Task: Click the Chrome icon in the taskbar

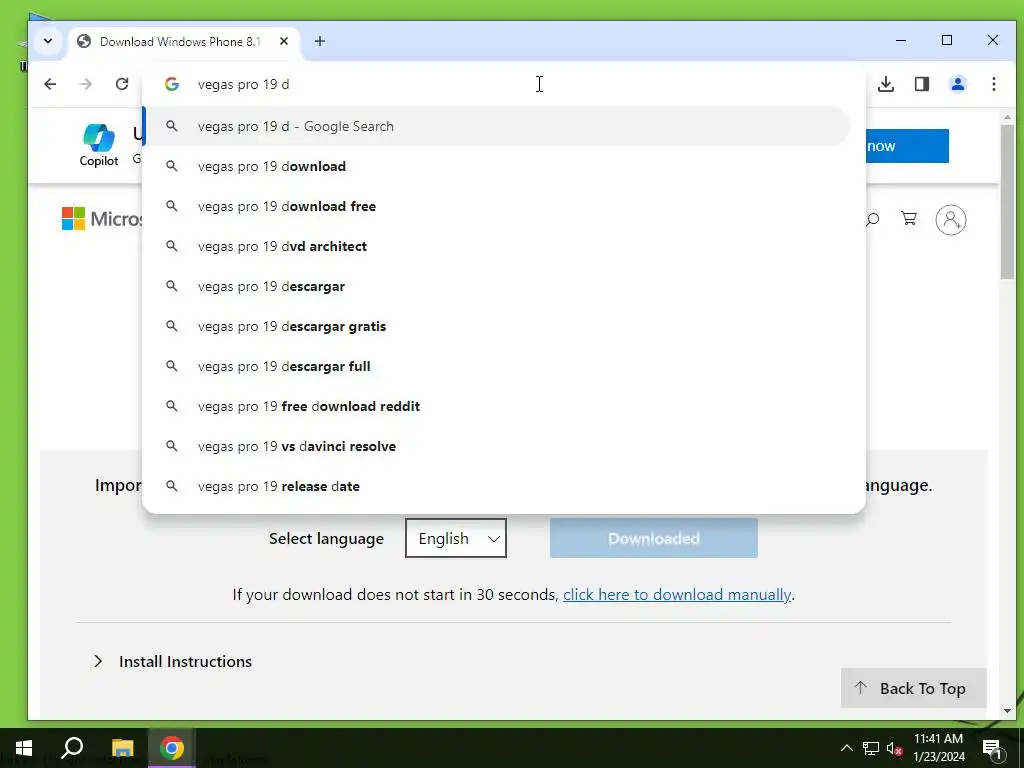Action: click(x=172, y=748)
